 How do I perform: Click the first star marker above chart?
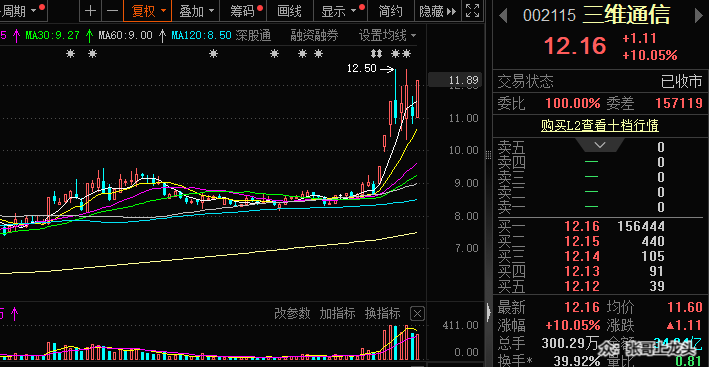(70, 54)
